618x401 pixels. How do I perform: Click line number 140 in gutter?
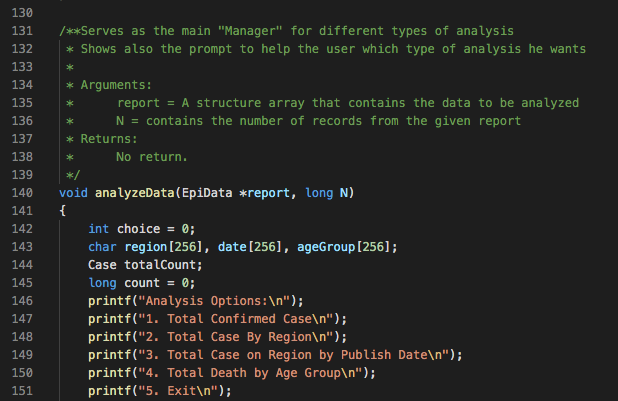22,193
